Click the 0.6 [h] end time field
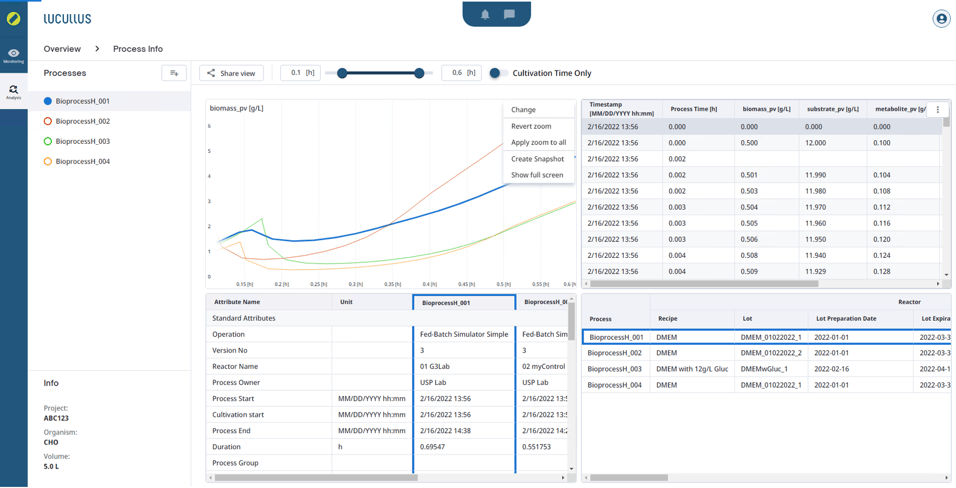 click(x=462, y=73)
